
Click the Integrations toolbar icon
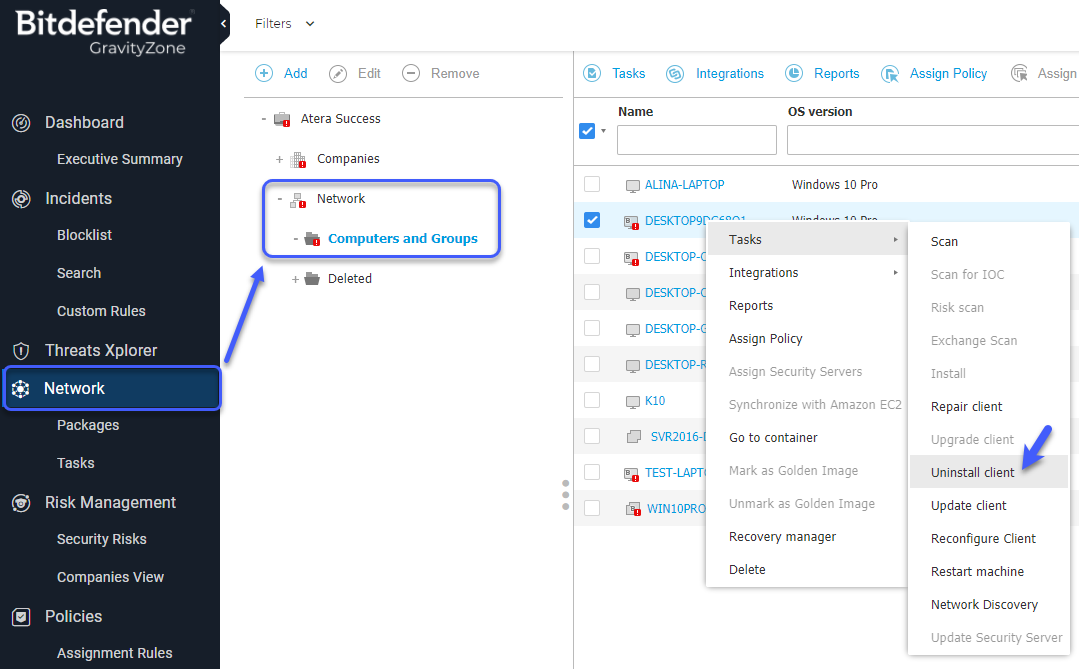pos(675,73)
